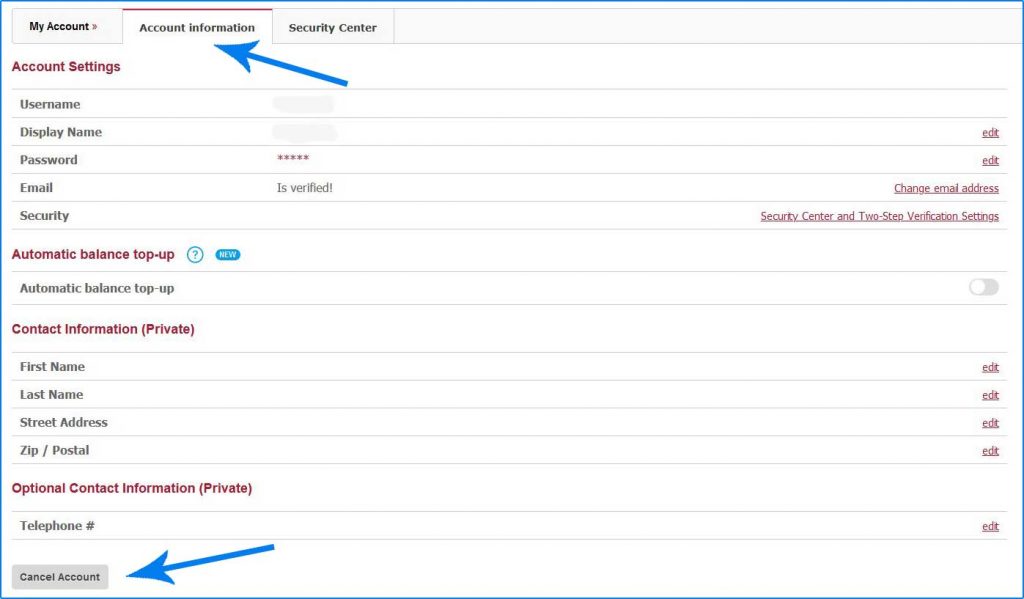Click Change email address
Screen dimensions: 1024x599
(x=945, y=188)
